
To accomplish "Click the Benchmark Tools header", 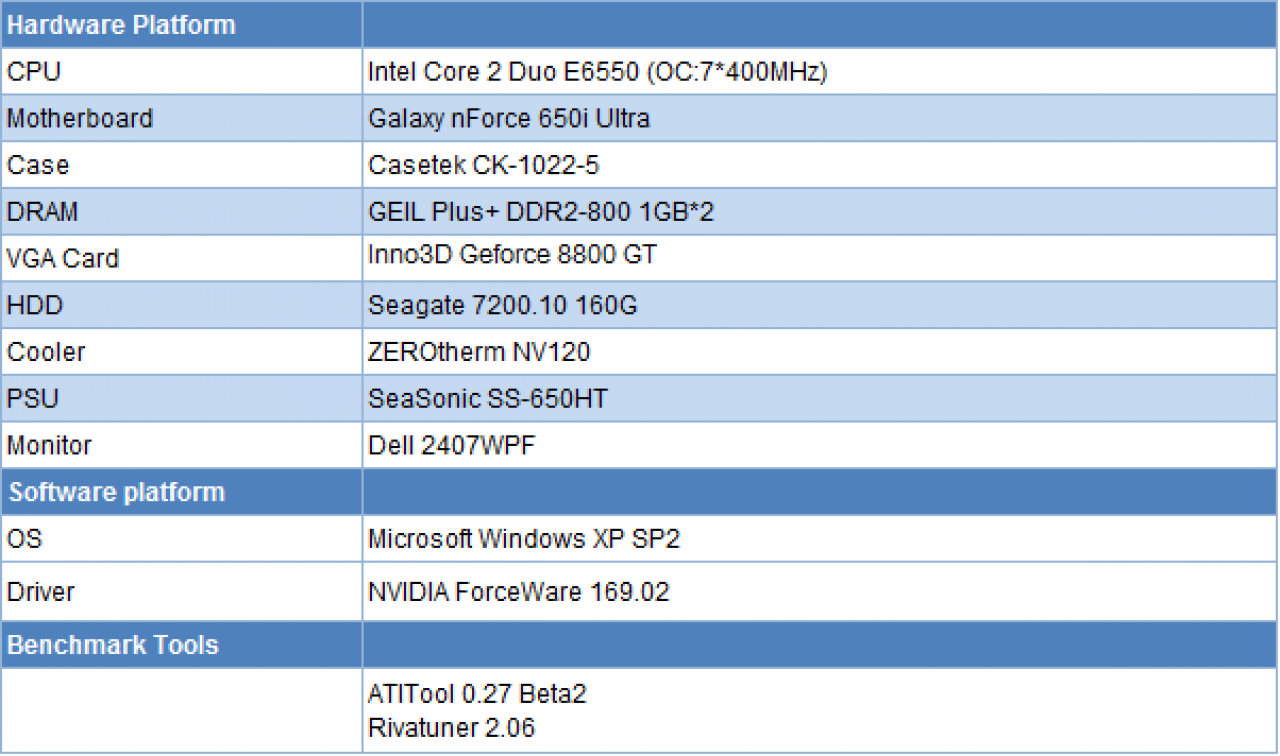I will (181, 645).
